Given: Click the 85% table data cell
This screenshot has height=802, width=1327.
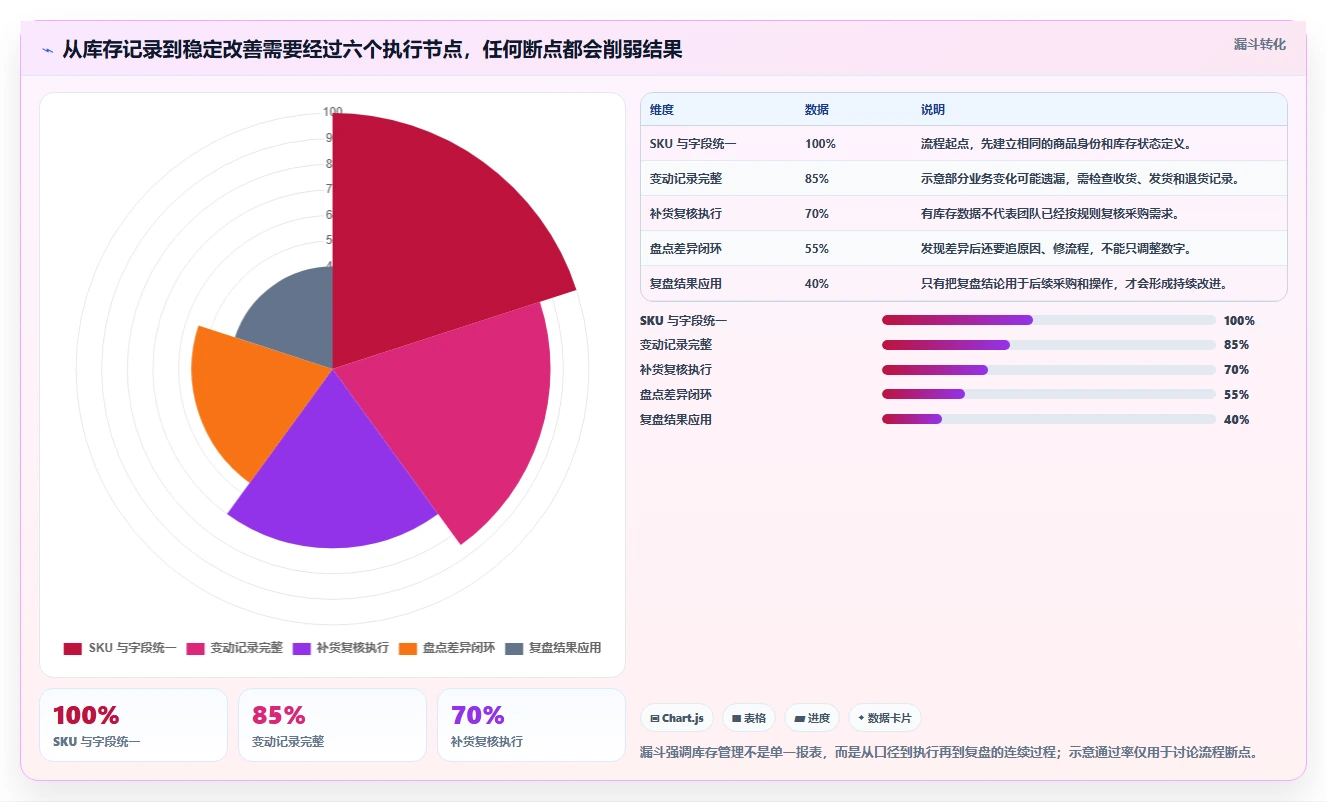Looking at the screenshot, I should [x=817, y=179].
